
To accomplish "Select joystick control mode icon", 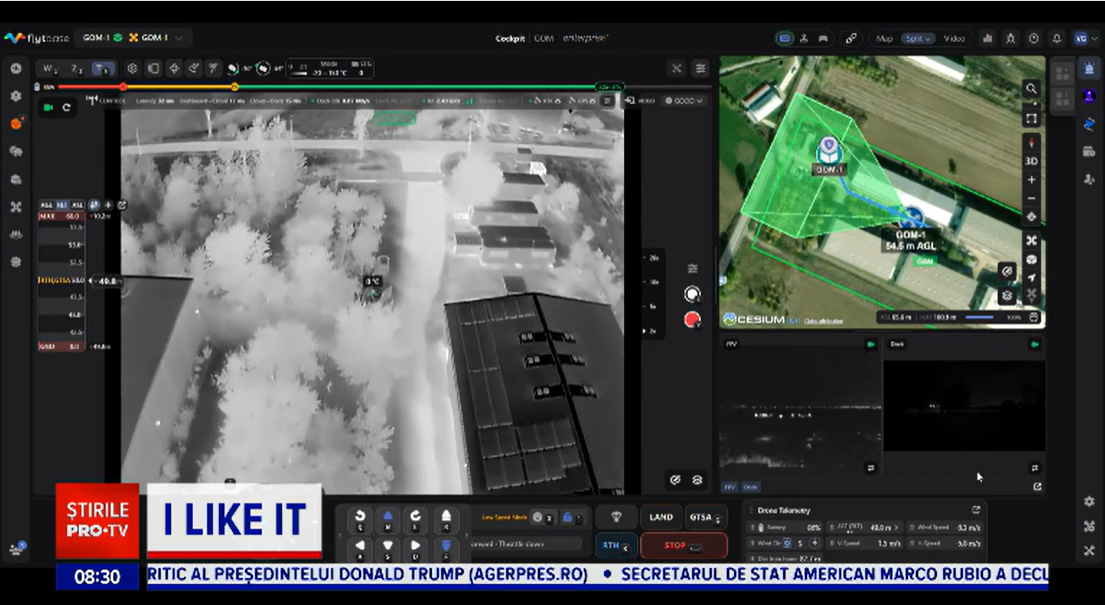I will [x=803, y=39].
